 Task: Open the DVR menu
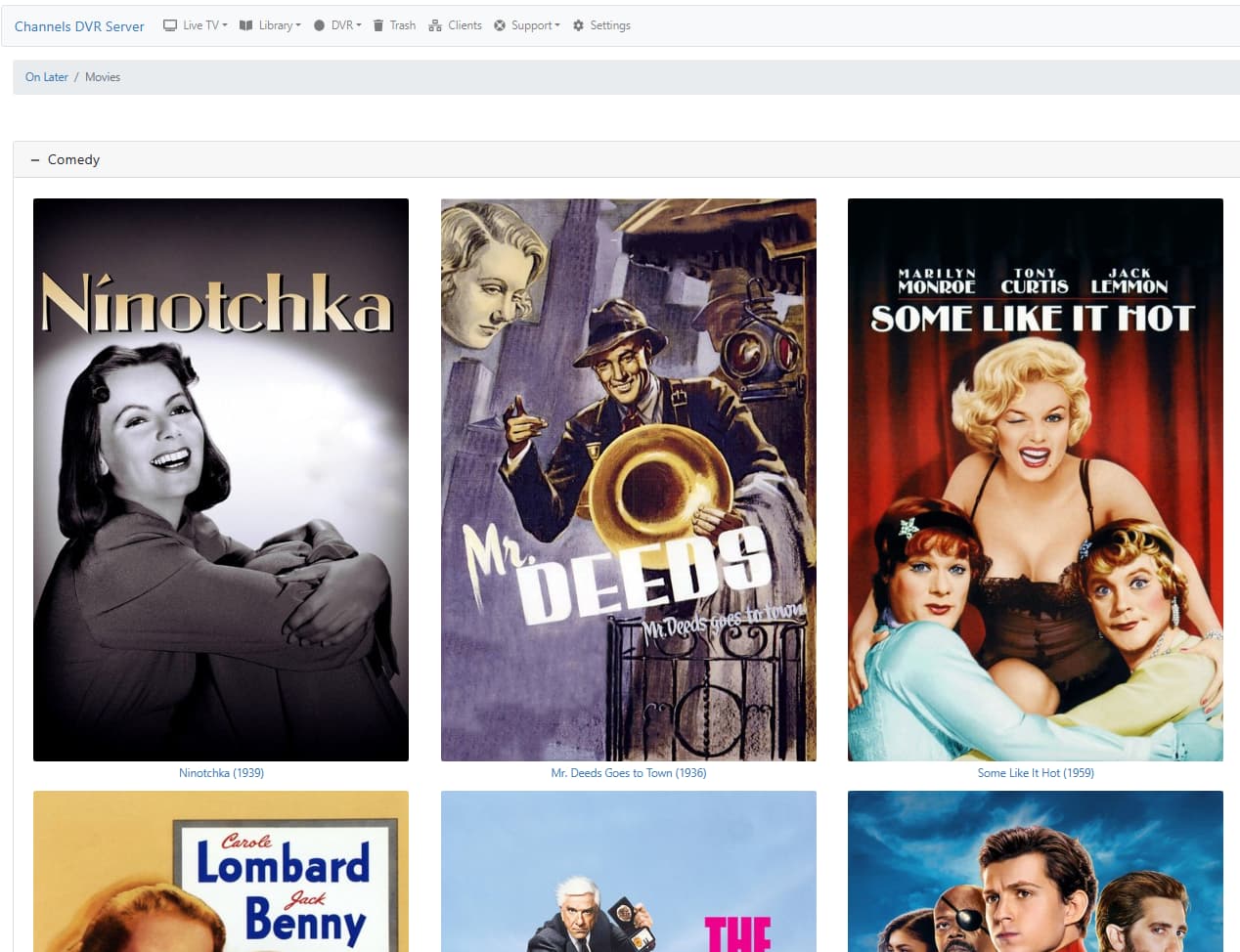click(346, 25)
